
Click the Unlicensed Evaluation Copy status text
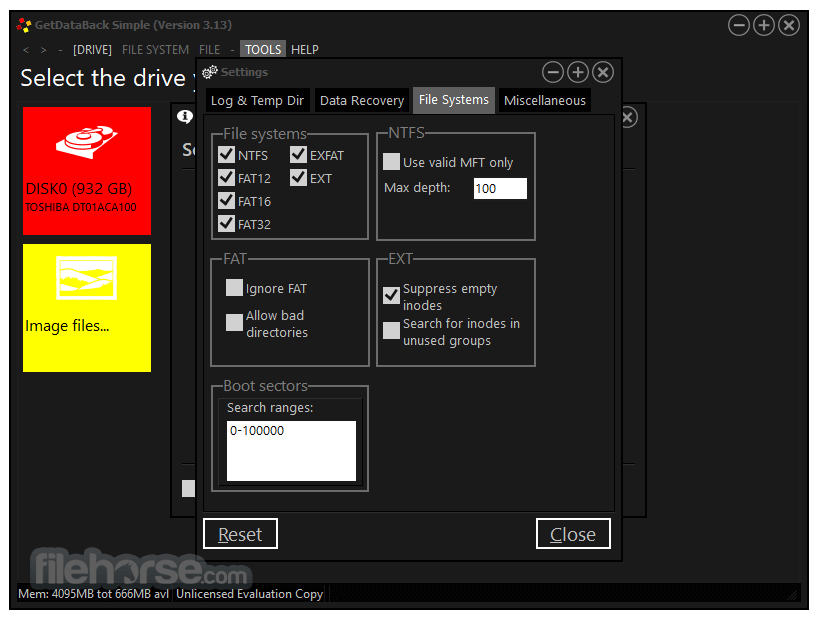click(x=249, y=594)
